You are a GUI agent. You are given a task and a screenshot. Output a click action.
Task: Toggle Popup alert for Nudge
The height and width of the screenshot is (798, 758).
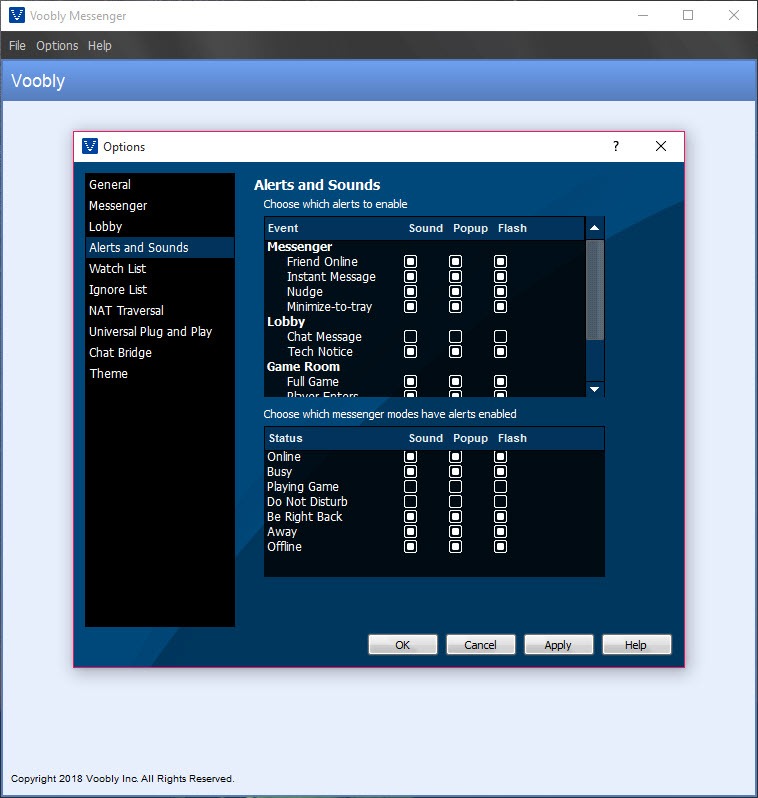point(456,292)
